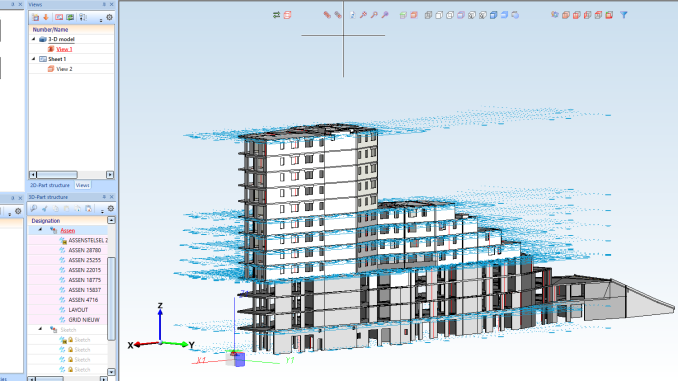Screen dimensions: 678x381
Task: Select ASSEN 22015 in part list
Action: [84, 270]
